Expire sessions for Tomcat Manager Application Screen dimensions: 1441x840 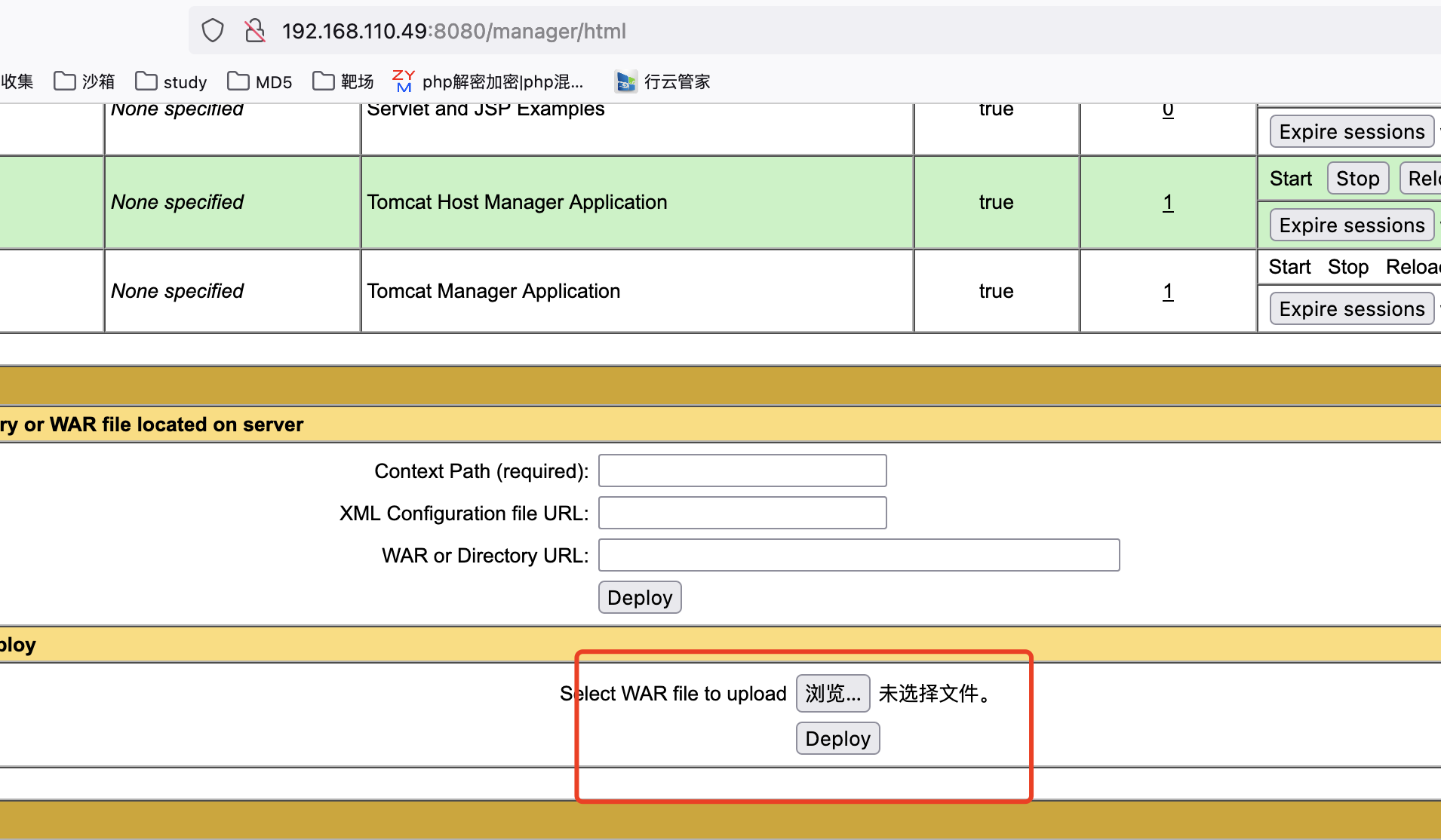(1352, 309)
